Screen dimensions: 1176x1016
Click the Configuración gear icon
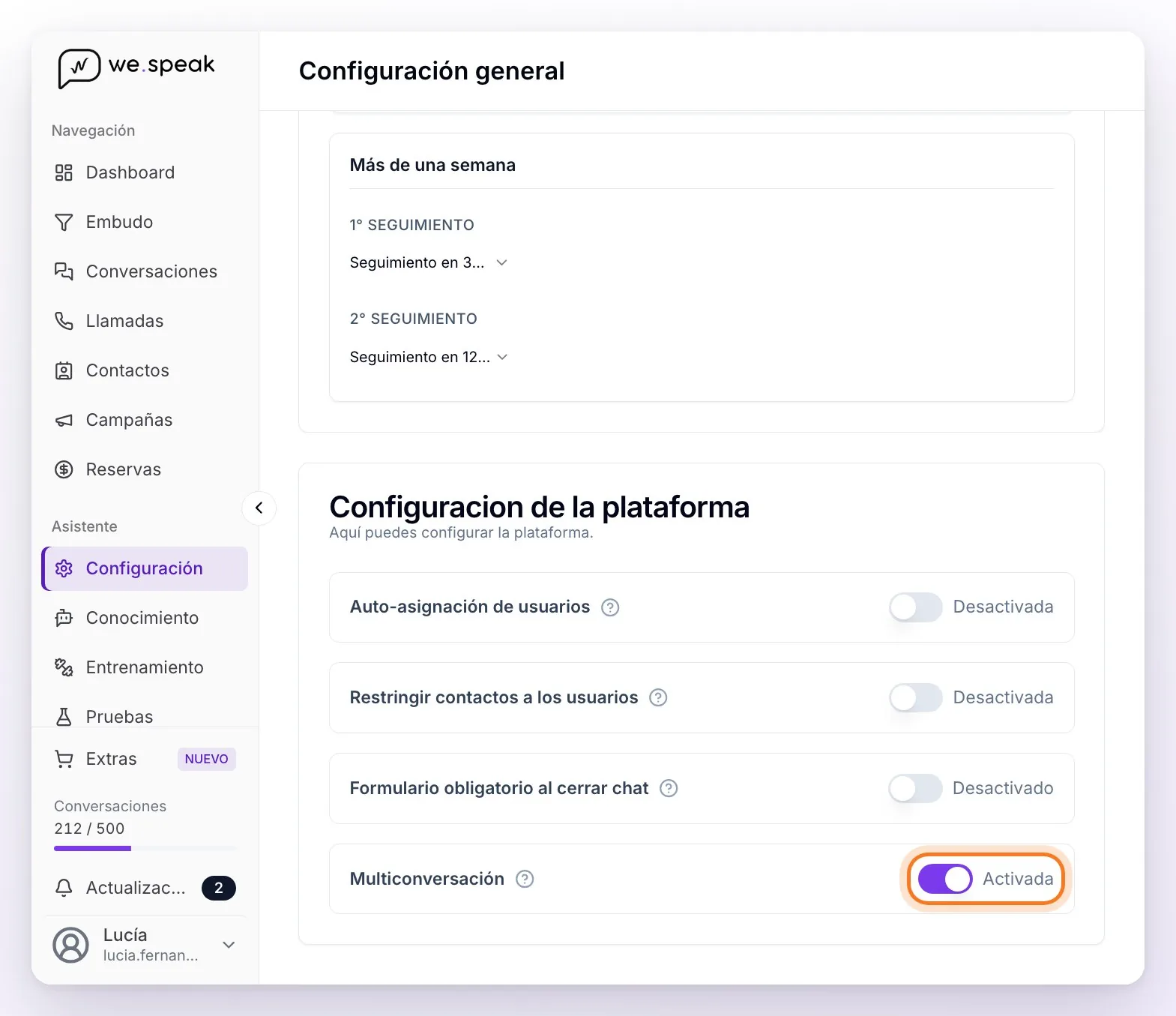(64, 569)
